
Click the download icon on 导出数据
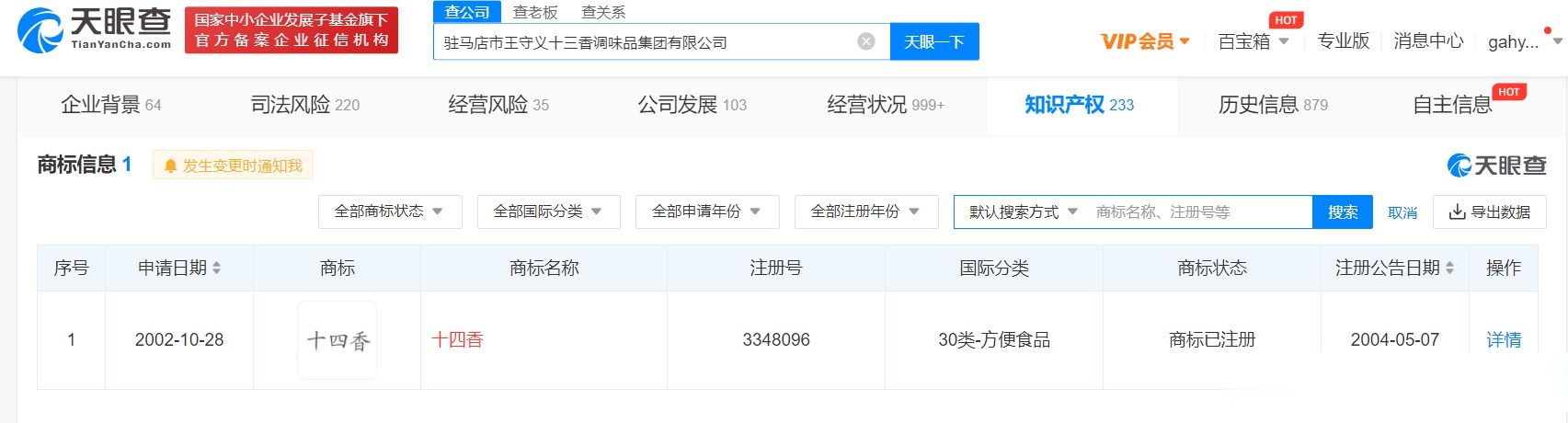1457,212
